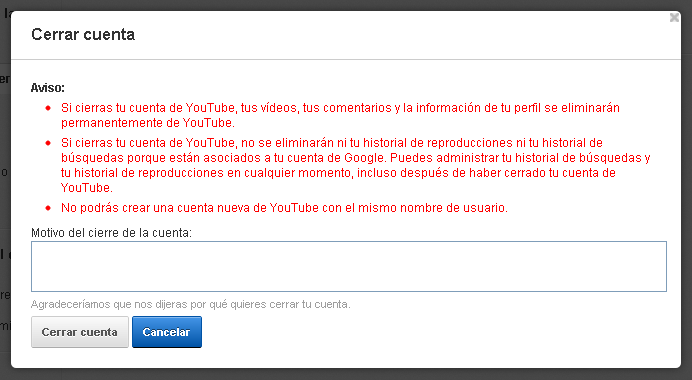Select the warning about vídeos and comentarios being deleted

(340, 115)
